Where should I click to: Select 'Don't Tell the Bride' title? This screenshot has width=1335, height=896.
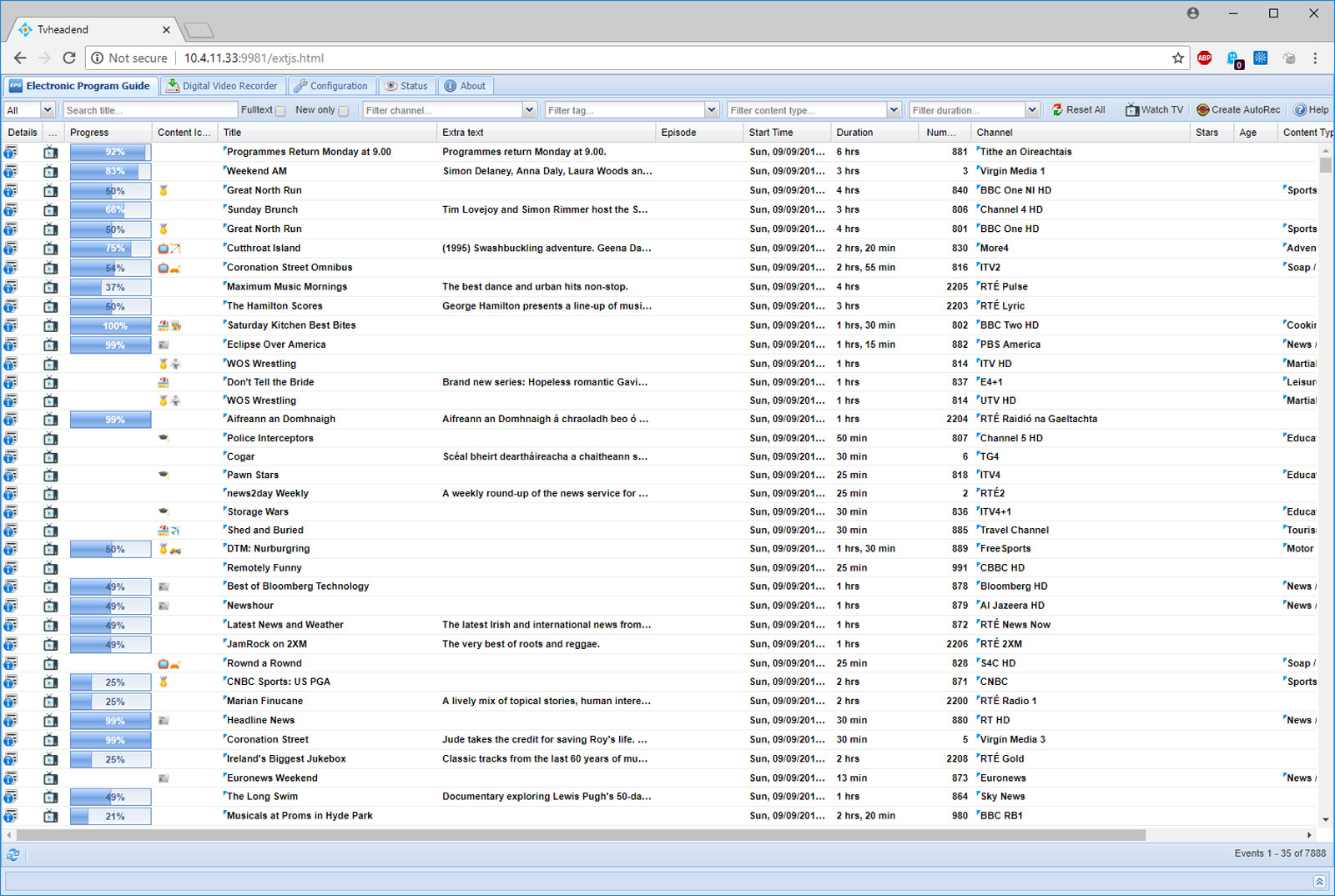[270, 382]
